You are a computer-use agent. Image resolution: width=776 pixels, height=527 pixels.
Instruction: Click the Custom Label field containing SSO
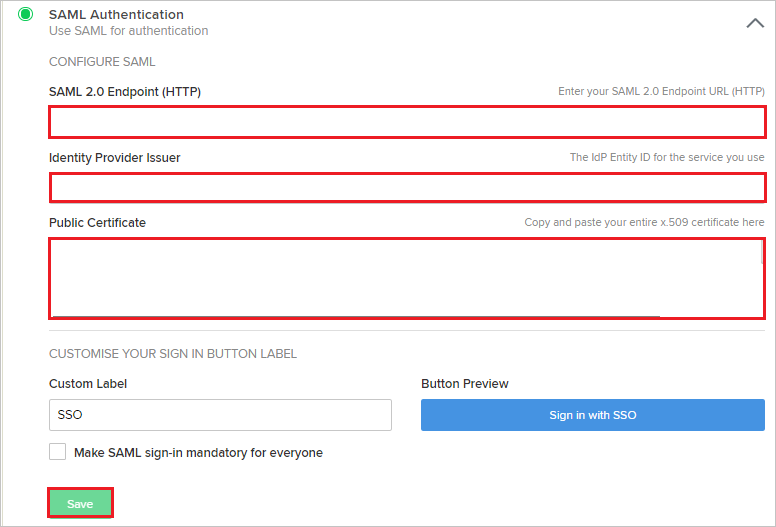click(x=220, y=415)
